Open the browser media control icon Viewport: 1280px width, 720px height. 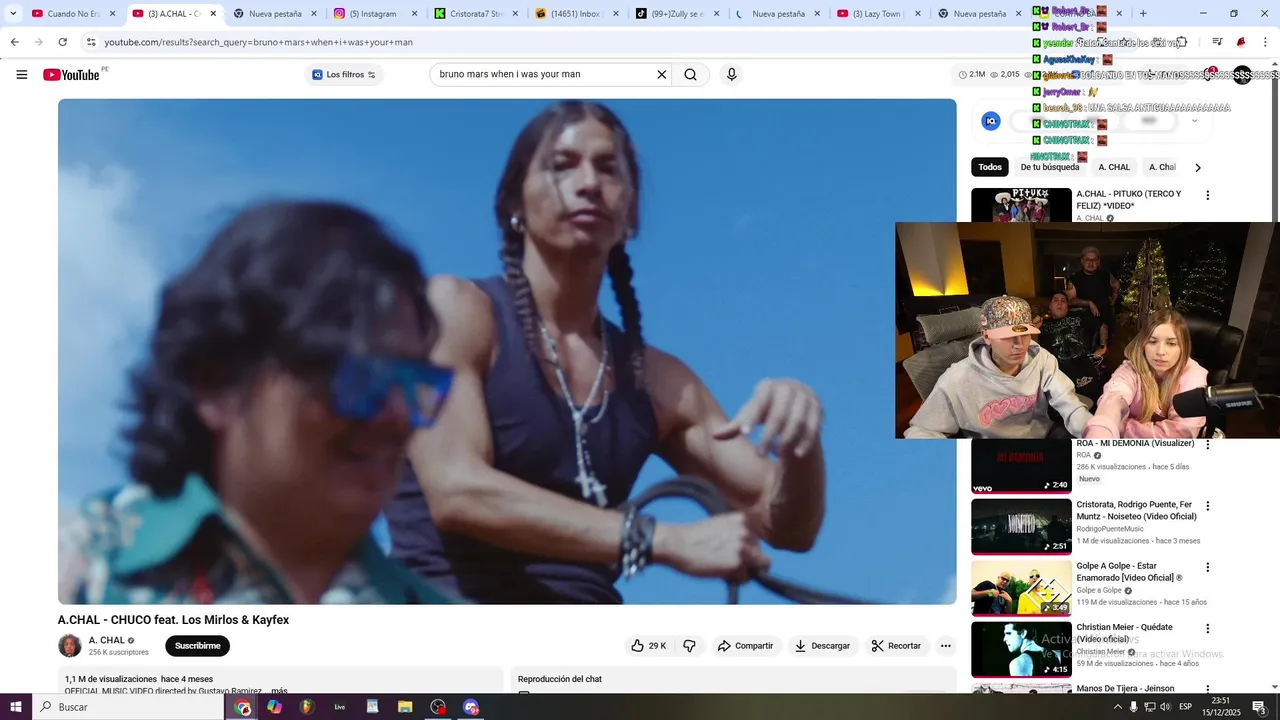pyautogui.click(x=1217, y=42)
